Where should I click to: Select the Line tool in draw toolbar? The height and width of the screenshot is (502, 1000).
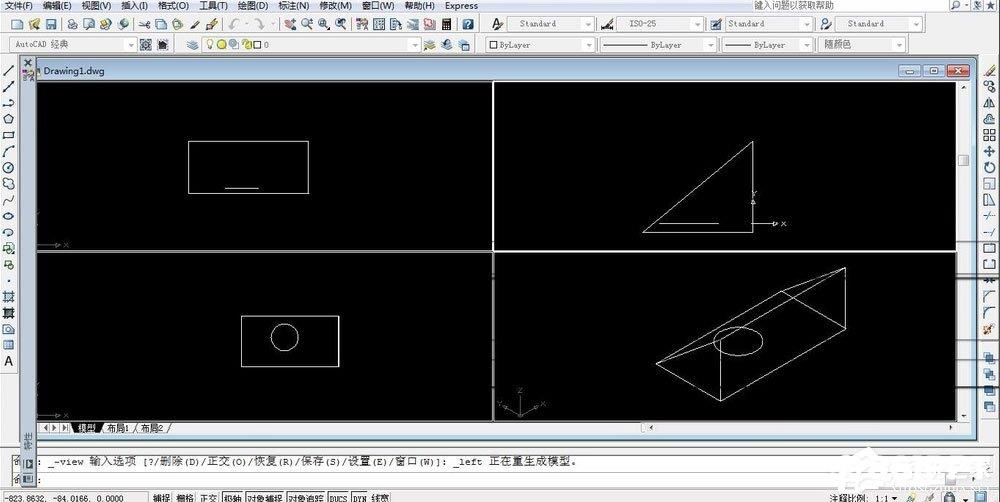8,70
